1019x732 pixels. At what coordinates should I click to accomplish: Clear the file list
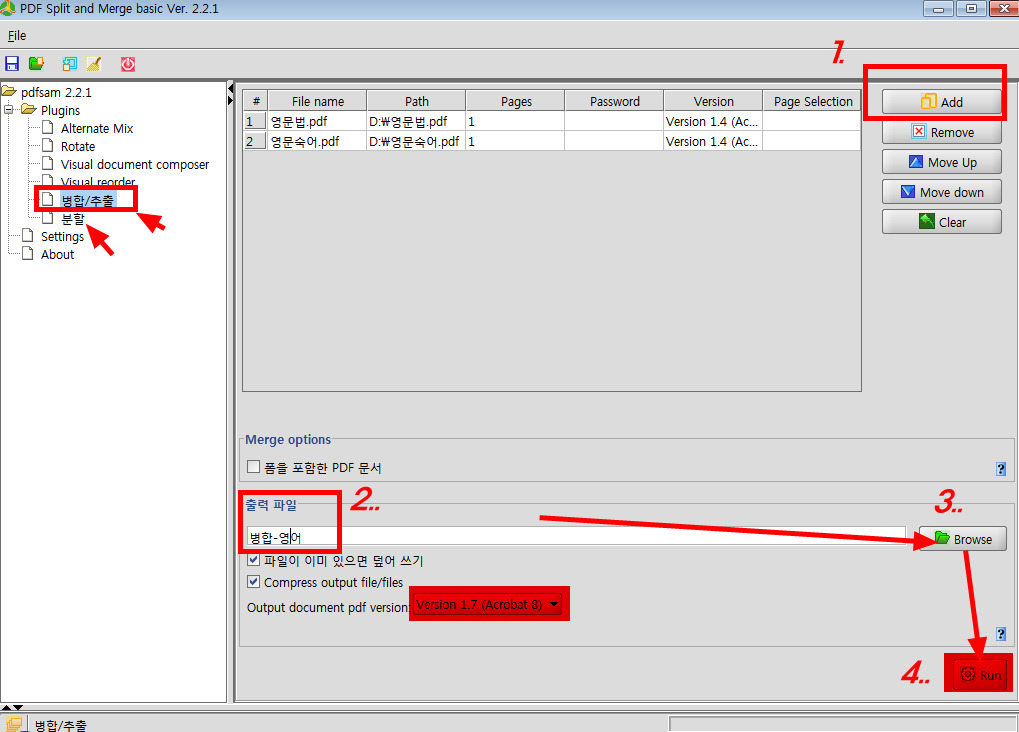tap(941, 222)
